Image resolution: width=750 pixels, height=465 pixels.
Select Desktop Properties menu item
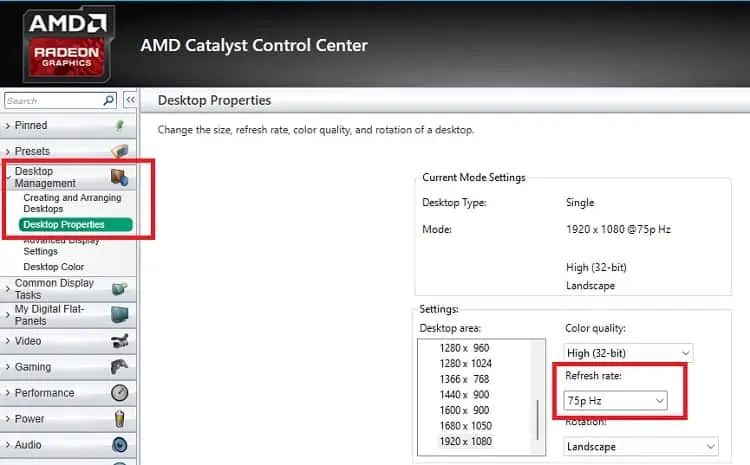76,224
